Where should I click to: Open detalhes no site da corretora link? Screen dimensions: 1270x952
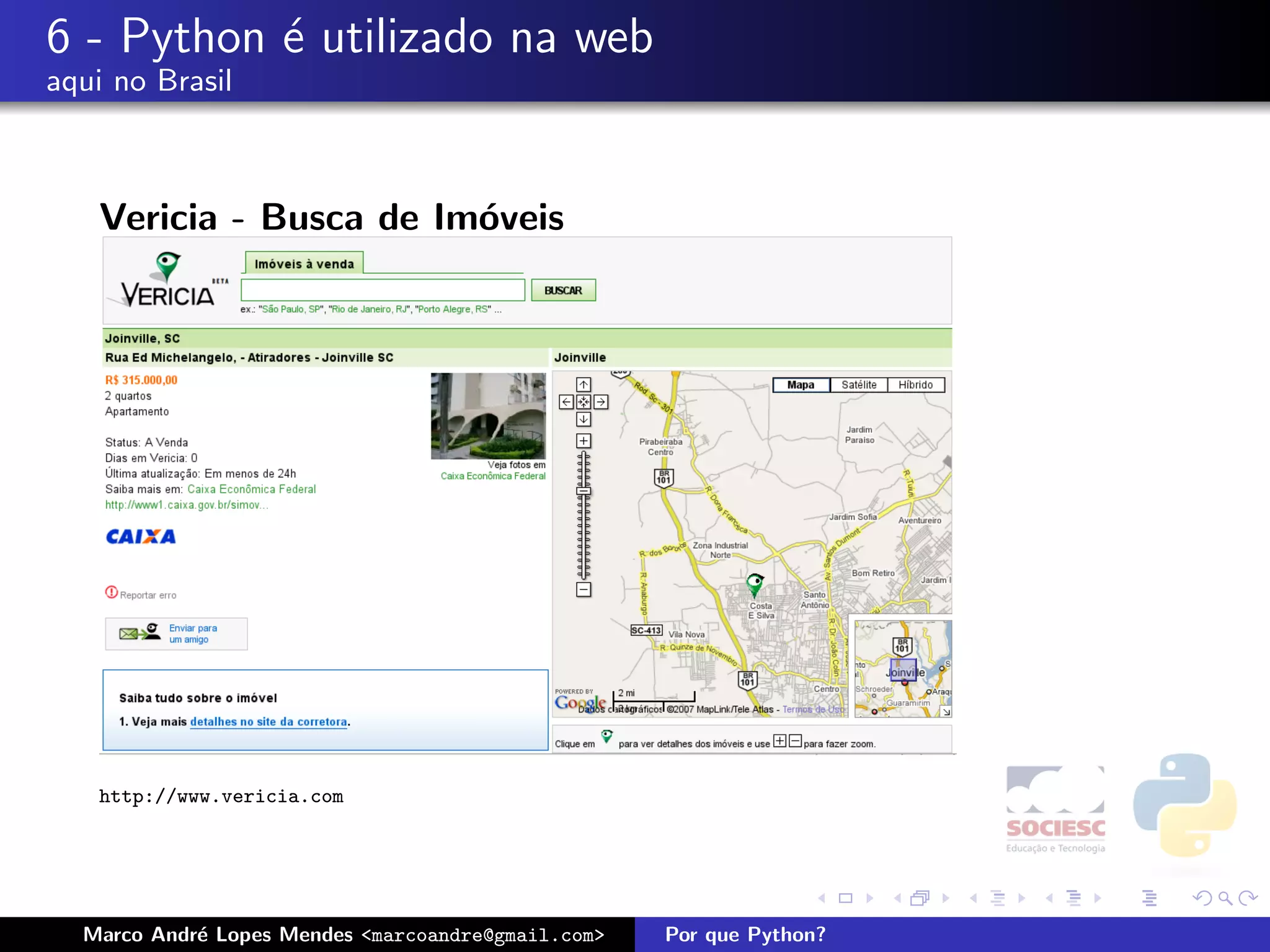(269, 722)
